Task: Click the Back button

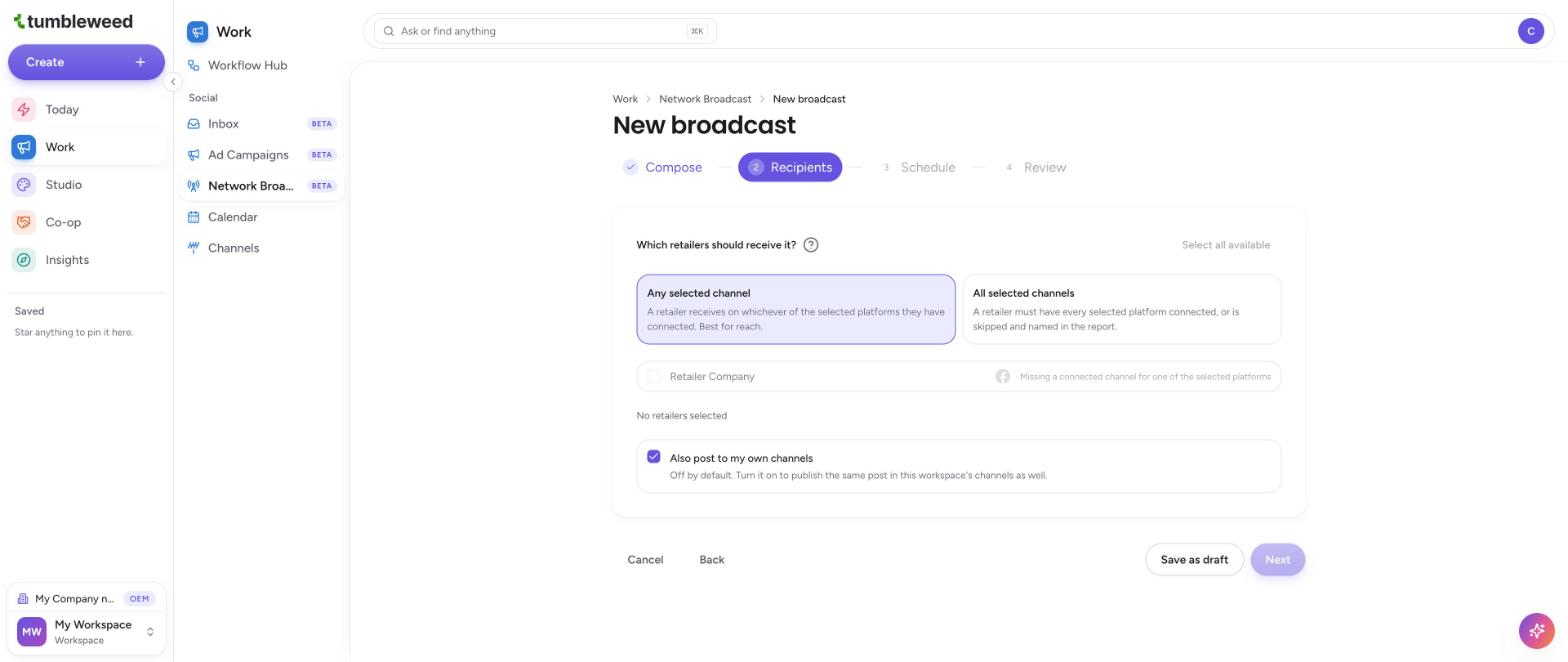Action: (712, 560)
